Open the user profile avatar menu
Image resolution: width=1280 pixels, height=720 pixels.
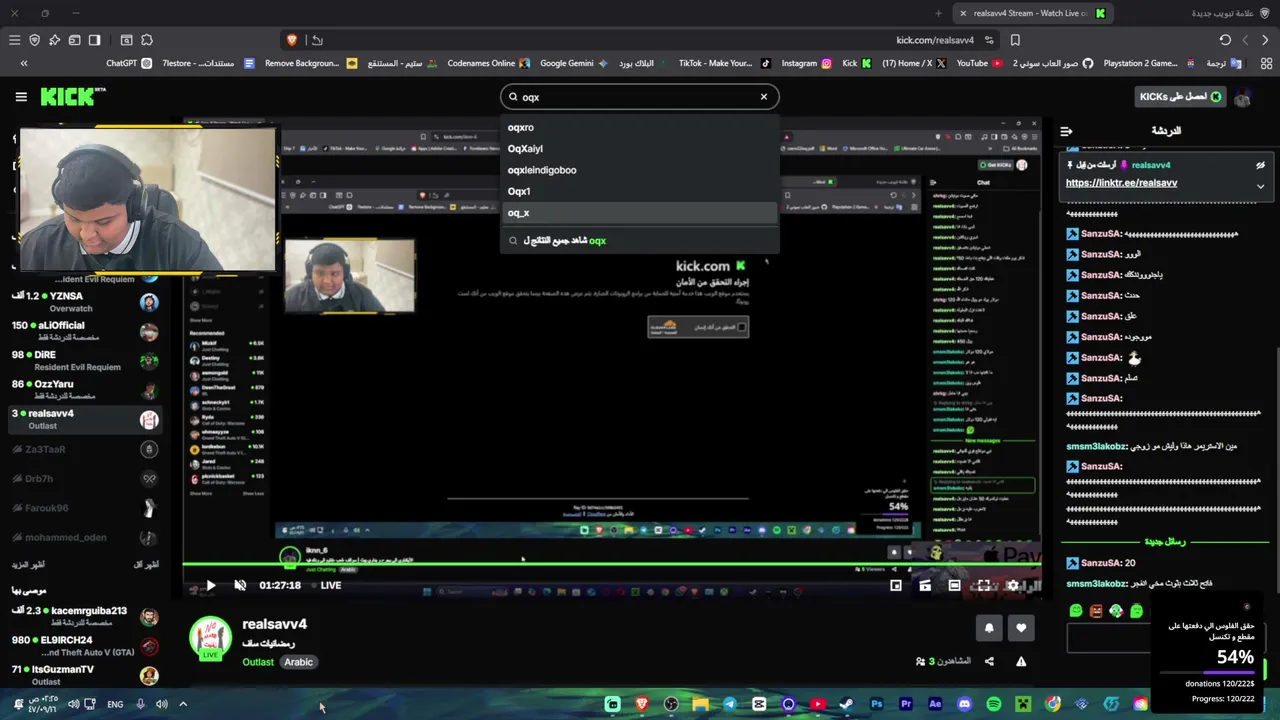(1243, 97)
